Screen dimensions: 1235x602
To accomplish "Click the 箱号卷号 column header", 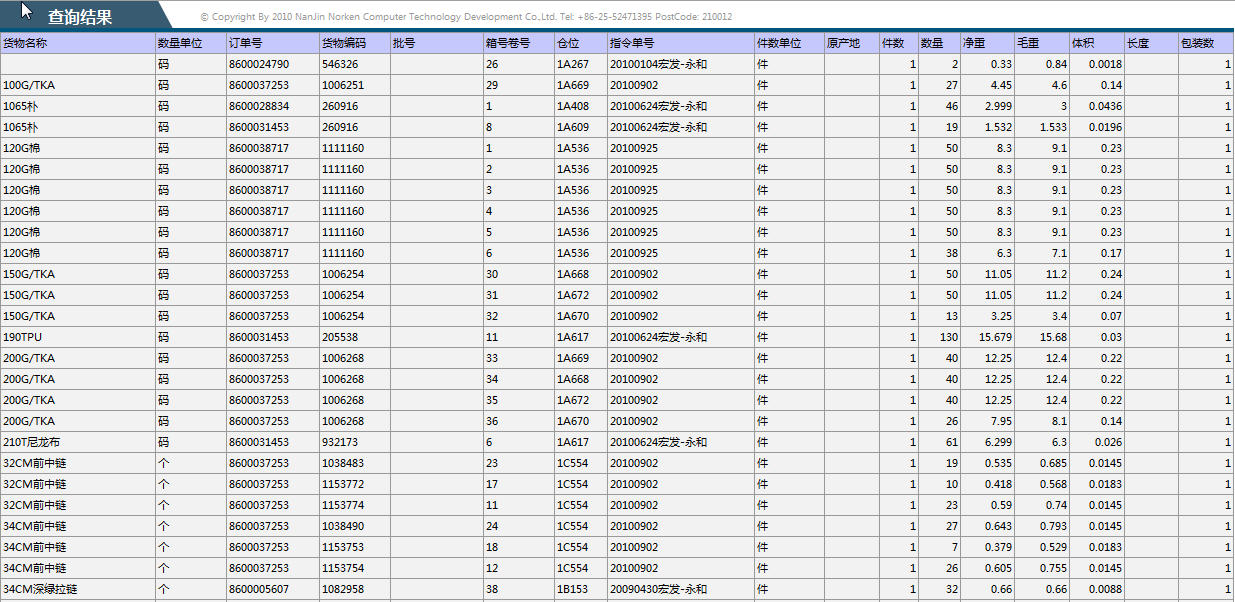I will [507, 44].
